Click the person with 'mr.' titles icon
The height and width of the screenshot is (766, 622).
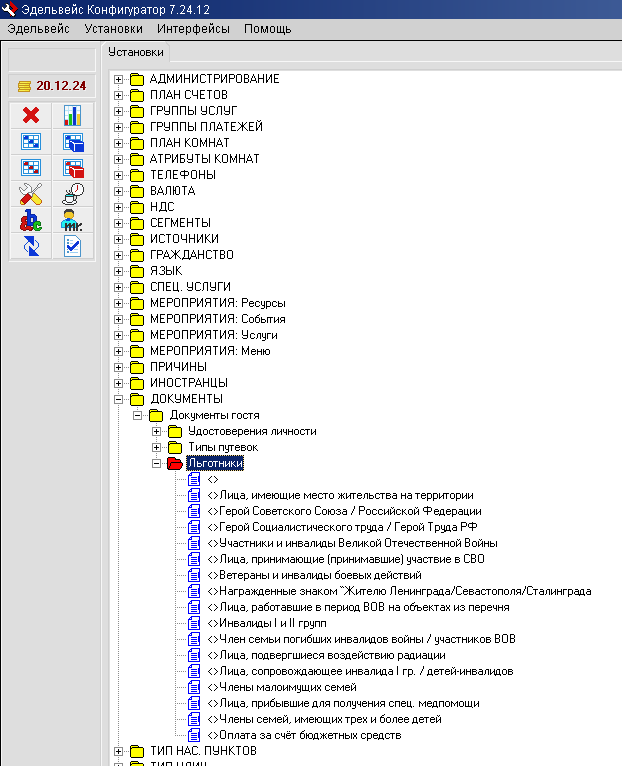(x=73, y=219)
